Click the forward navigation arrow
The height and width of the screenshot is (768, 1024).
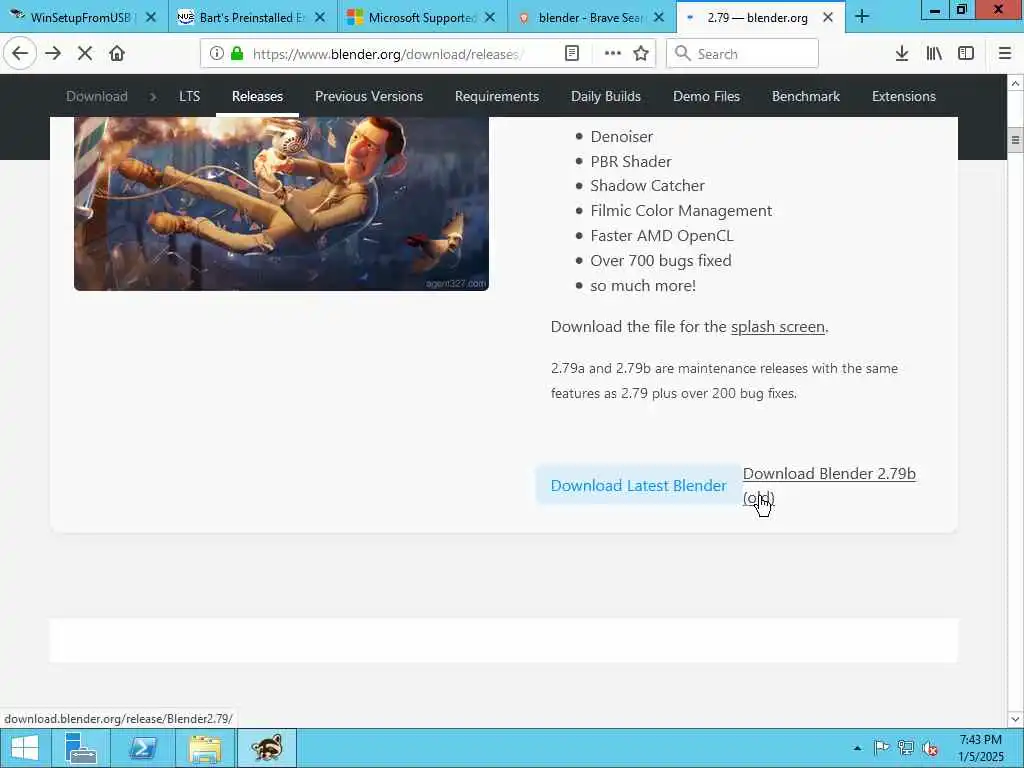(x=53, y=53)
